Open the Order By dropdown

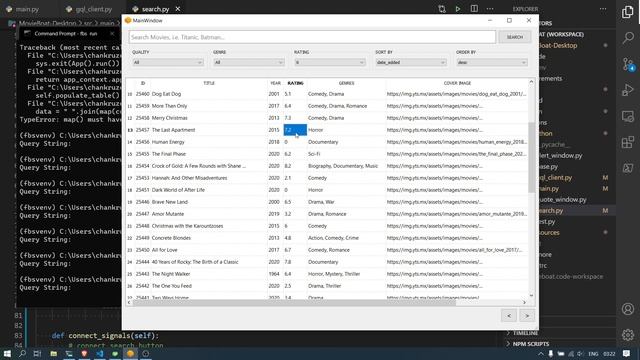tap(492, 62)
